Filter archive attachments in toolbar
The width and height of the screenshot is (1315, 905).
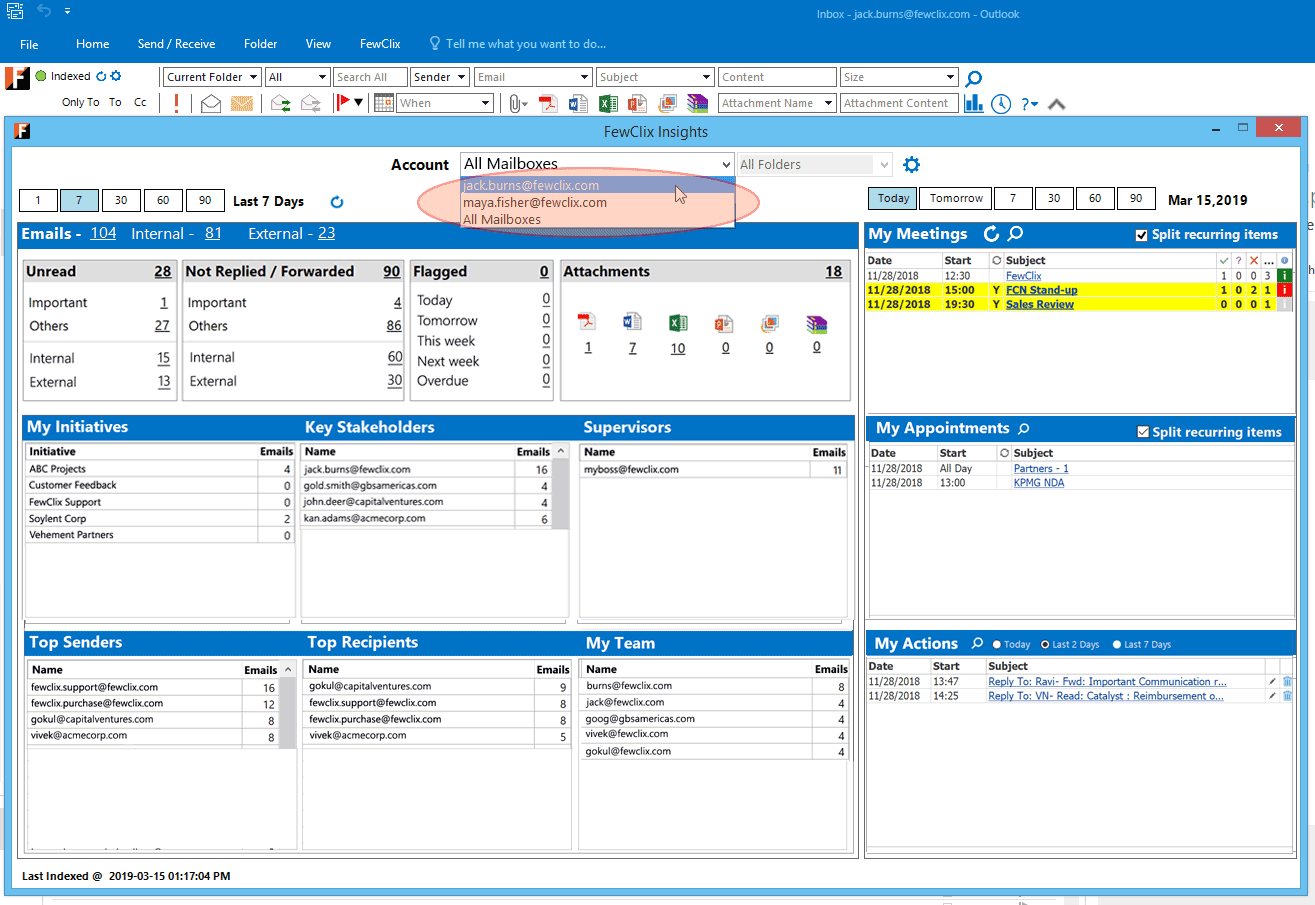pos(698,103)
